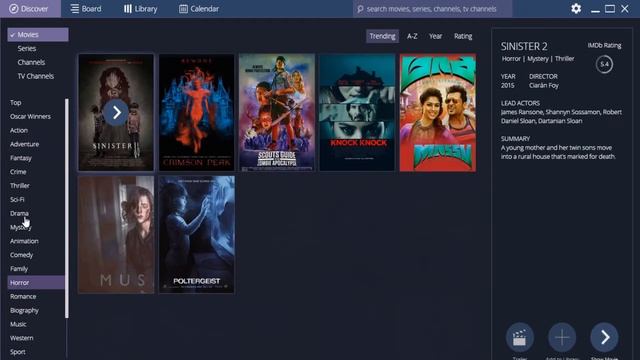Open the Crimson Peak poster

coord(197,112)
